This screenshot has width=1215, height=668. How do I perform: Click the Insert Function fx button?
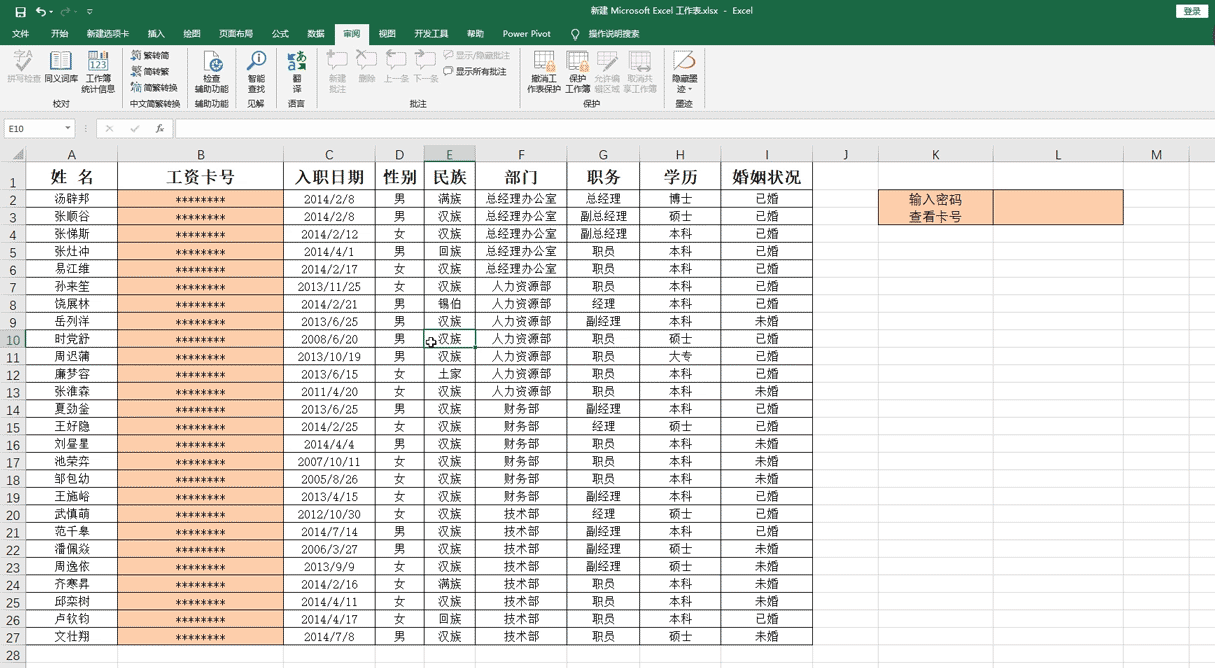click(159, 129)
